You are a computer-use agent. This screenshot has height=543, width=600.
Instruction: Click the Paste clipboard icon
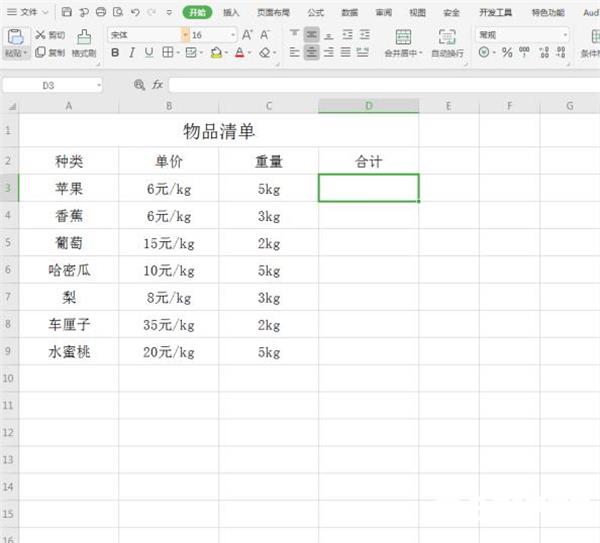[15, 37]
